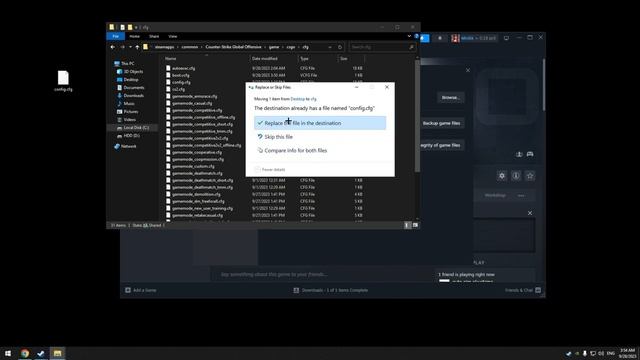This screenshot has width=640, height=360.
Task: Select This PC in navigation pane
Action: point(124,63)
